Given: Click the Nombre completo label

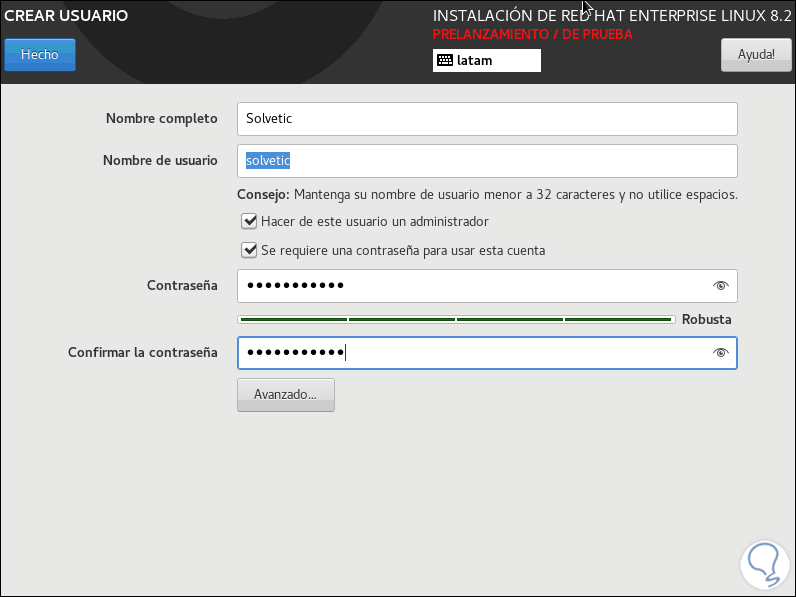Looking at the screenshot, I should [x=161, y=119].
